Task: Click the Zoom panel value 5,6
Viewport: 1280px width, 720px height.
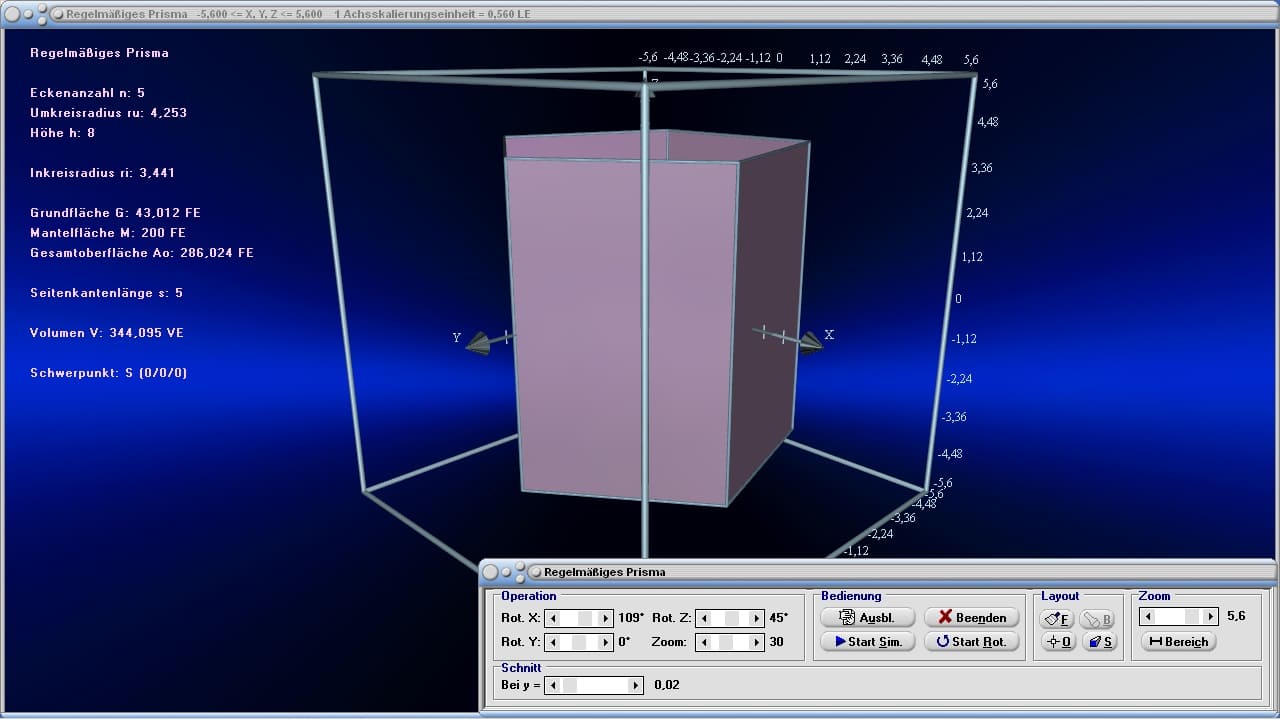Action: 1236,616
